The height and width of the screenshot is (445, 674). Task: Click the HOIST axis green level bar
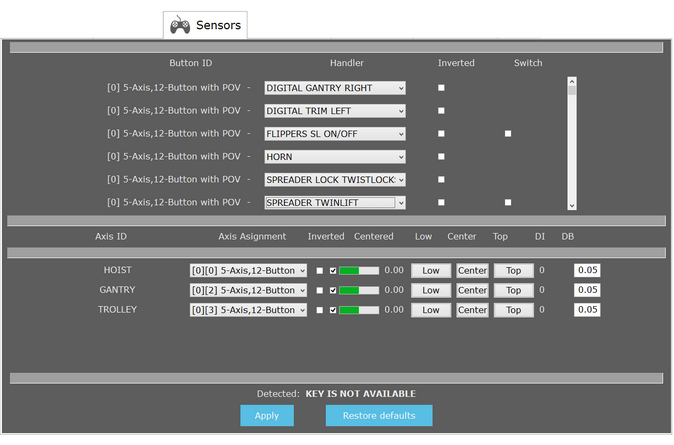pos(359,270)
